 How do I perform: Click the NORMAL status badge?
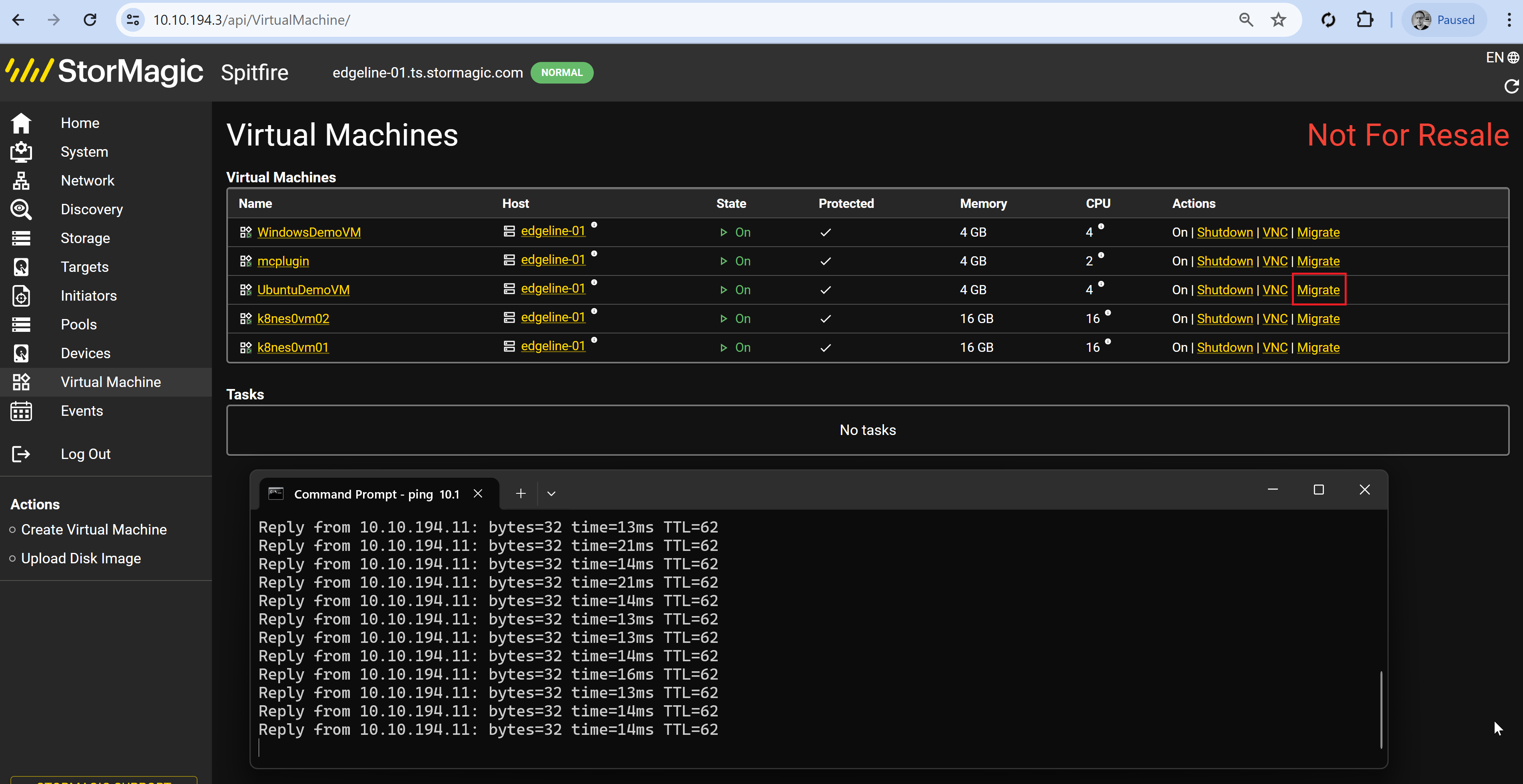562,73
